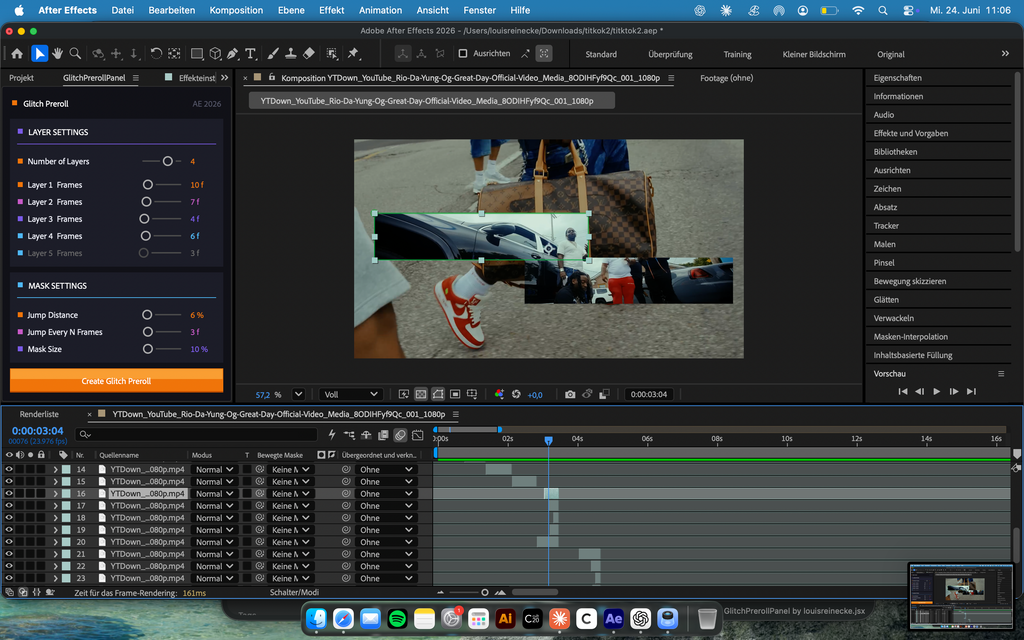The height and width of the screenshot is (640, 1024).
Task: Open track matte dropdown for layer 19
Action: pyautogui.click(x=290, y=530)
